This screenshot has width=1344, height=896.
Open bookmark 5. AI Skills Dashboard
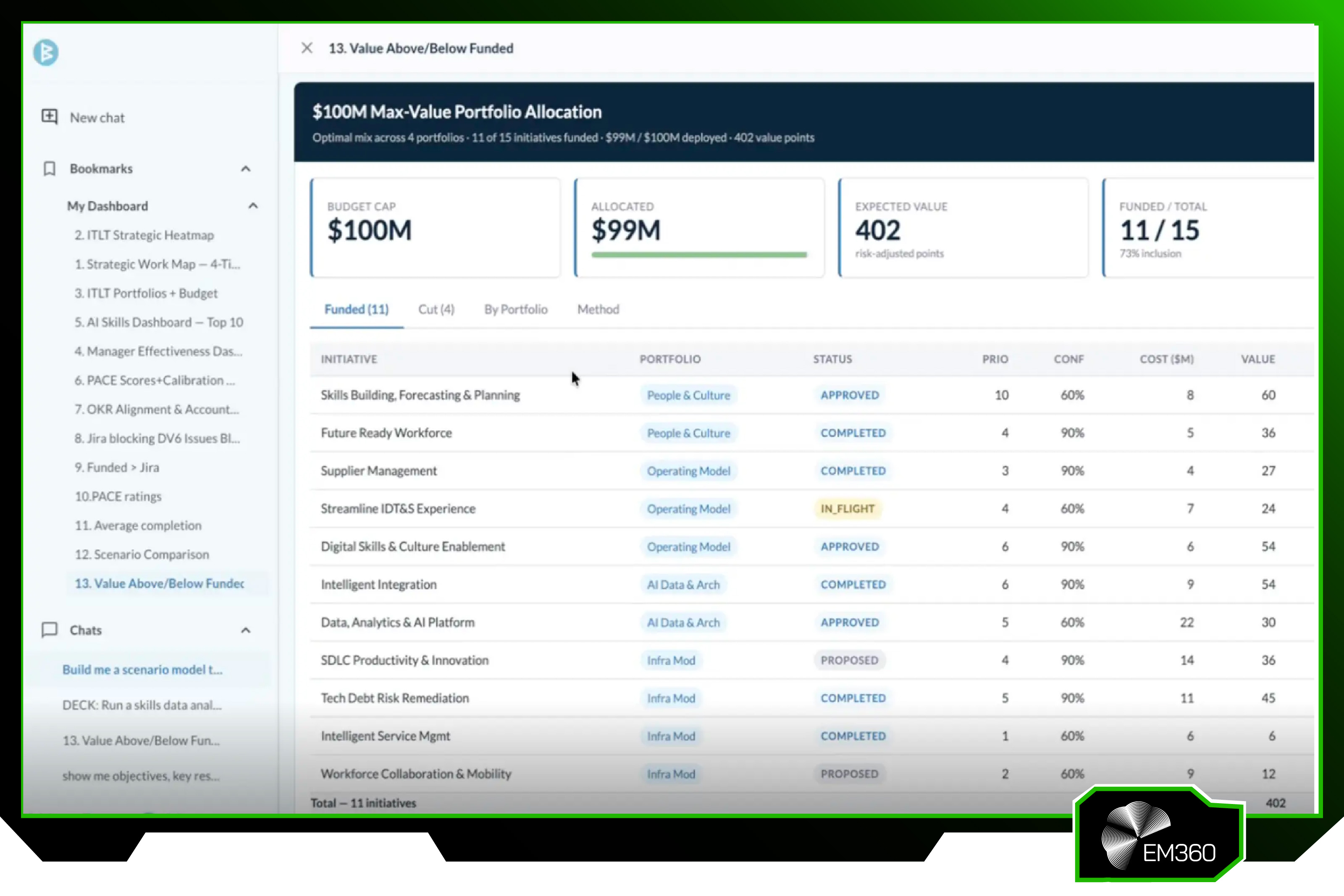[x=159, y=322]
